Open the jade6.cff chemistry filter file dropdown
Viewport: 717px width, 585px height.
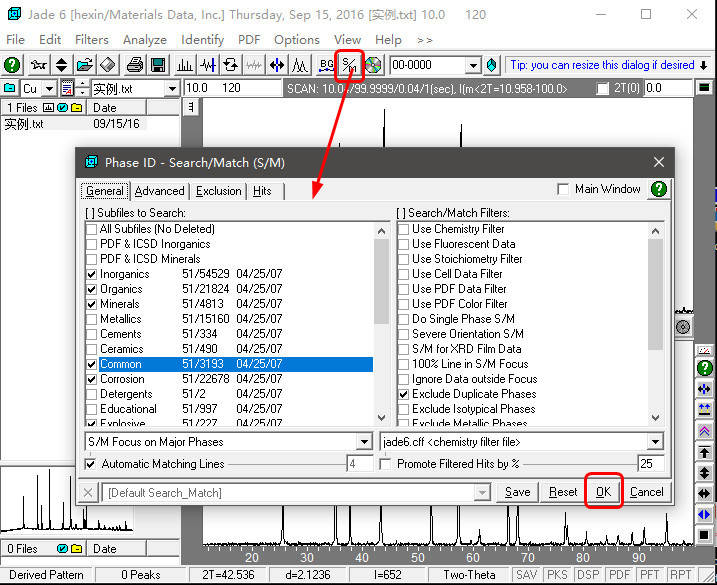pos(656,442)
